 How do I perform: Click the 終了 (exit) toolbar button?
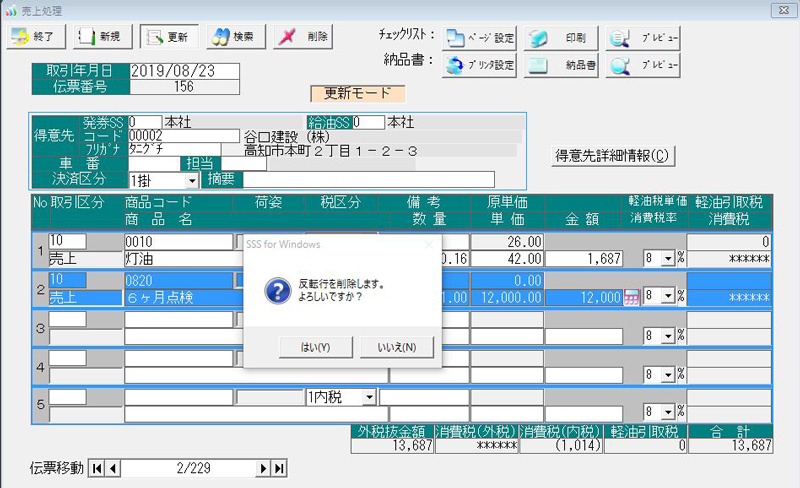click(38, 37)
